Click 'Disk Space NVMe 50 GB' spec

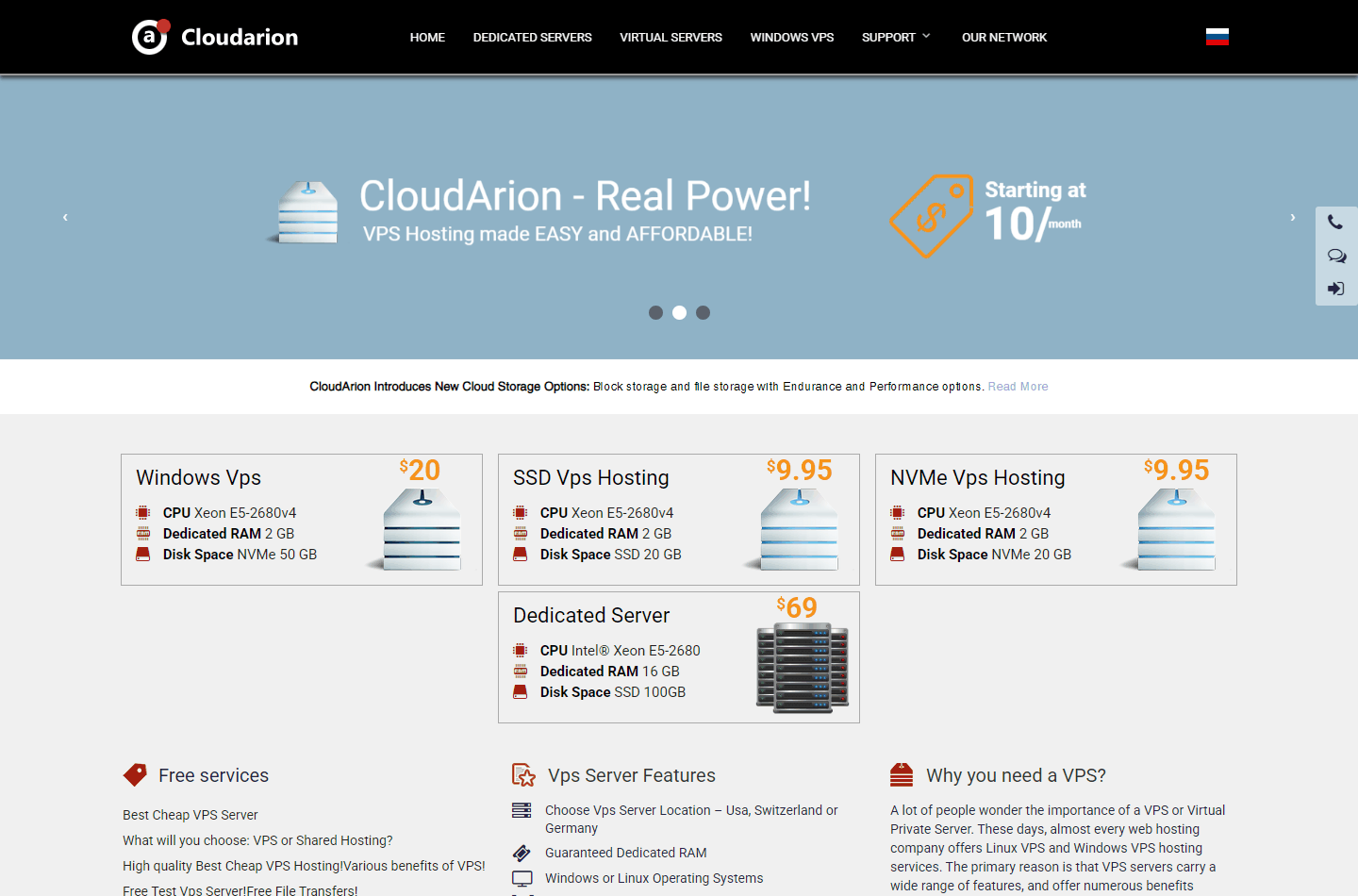(240, 555)
